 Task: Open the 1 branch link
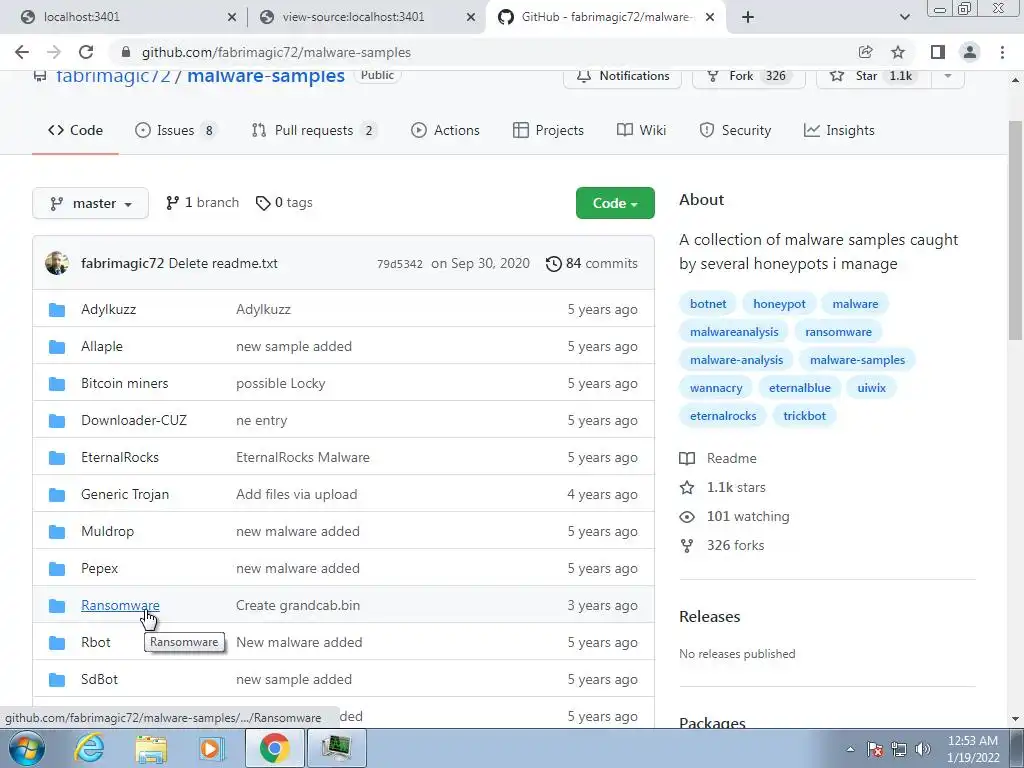202,203
